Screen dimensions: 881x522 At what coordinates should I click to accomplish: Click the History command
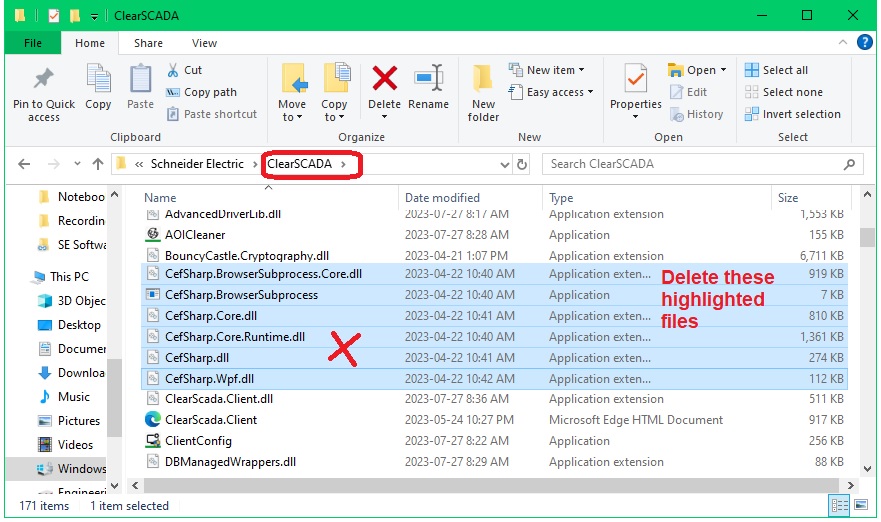696,114
